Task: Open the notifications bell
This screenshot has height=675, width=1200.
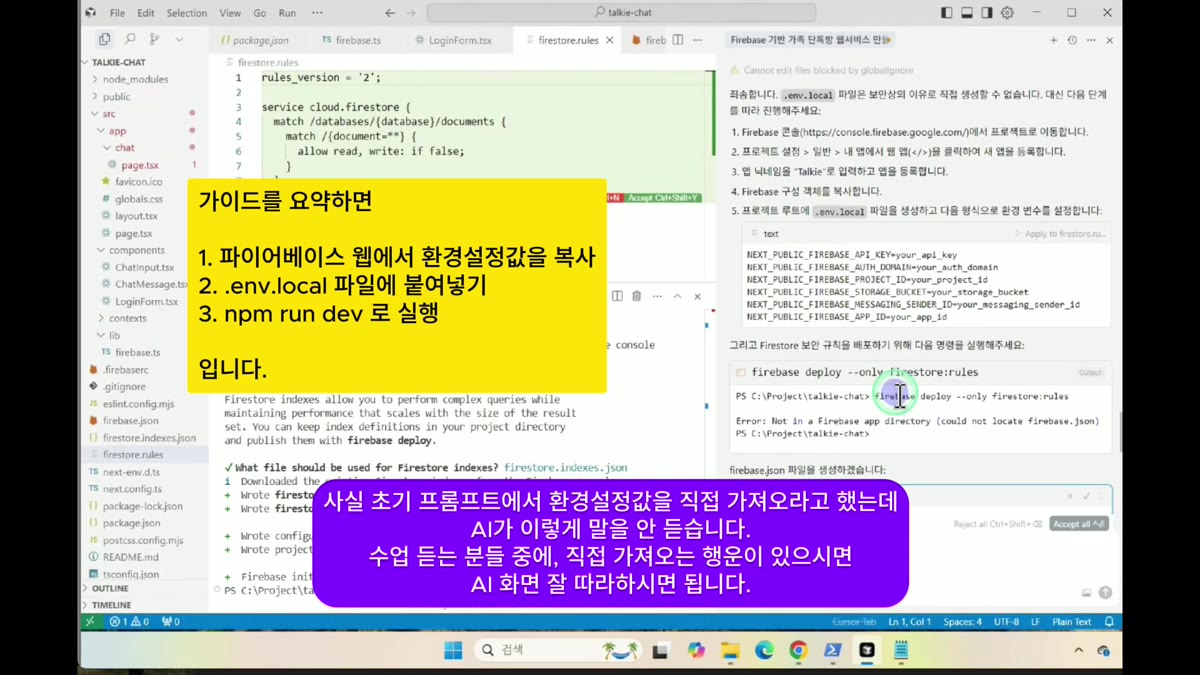Action: (x=1109, y=621)
